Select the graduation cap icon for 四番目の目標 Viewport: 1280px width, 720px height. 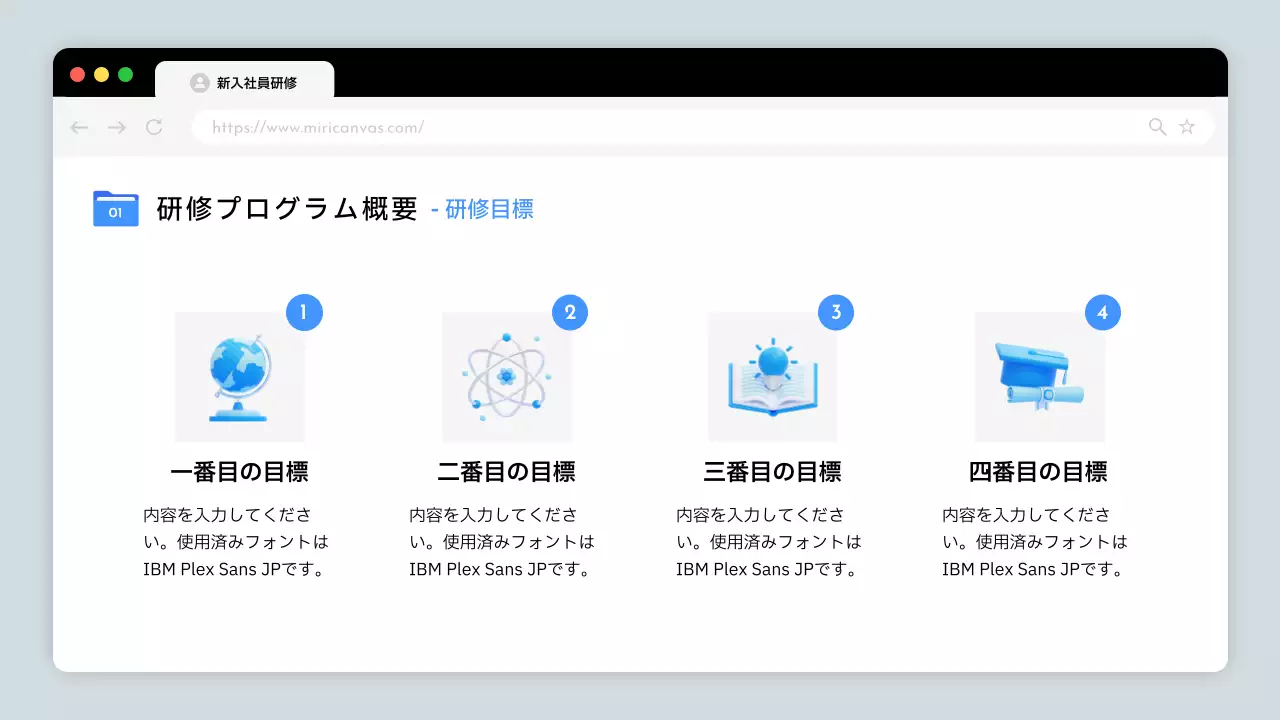1039,377
